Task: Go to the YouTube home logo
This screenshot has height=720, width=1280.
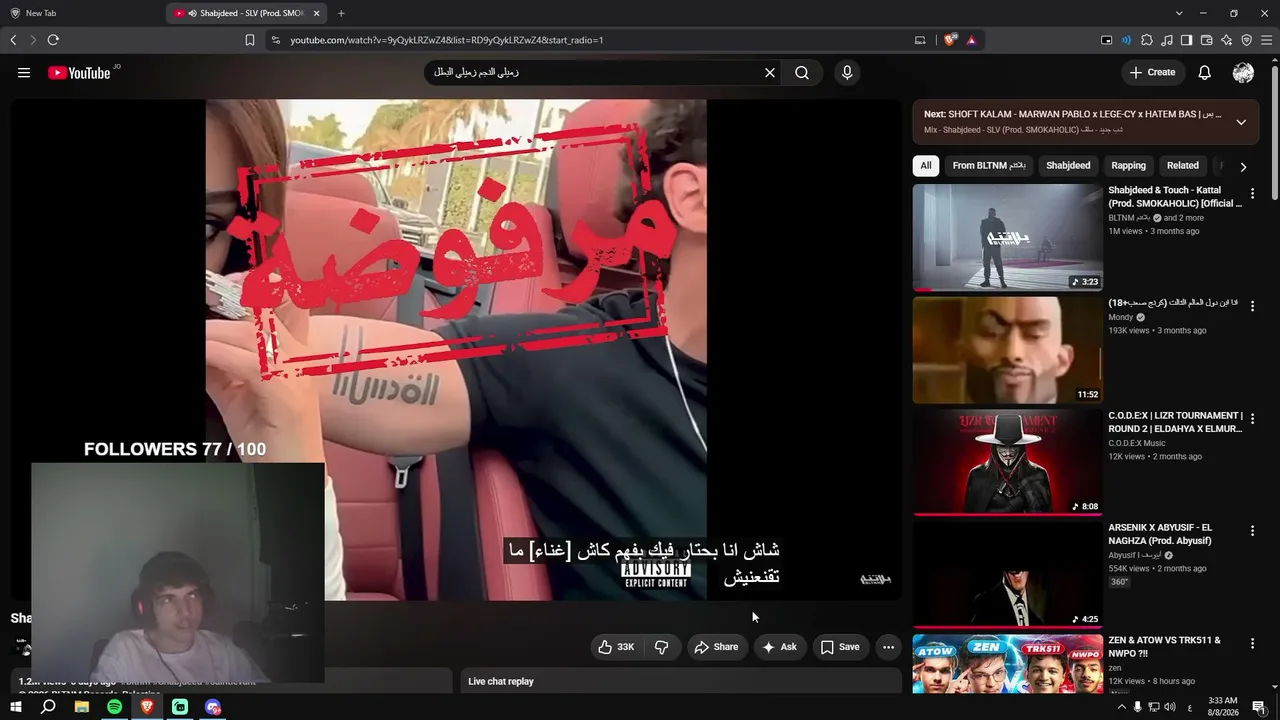Action: coord(79,72)
